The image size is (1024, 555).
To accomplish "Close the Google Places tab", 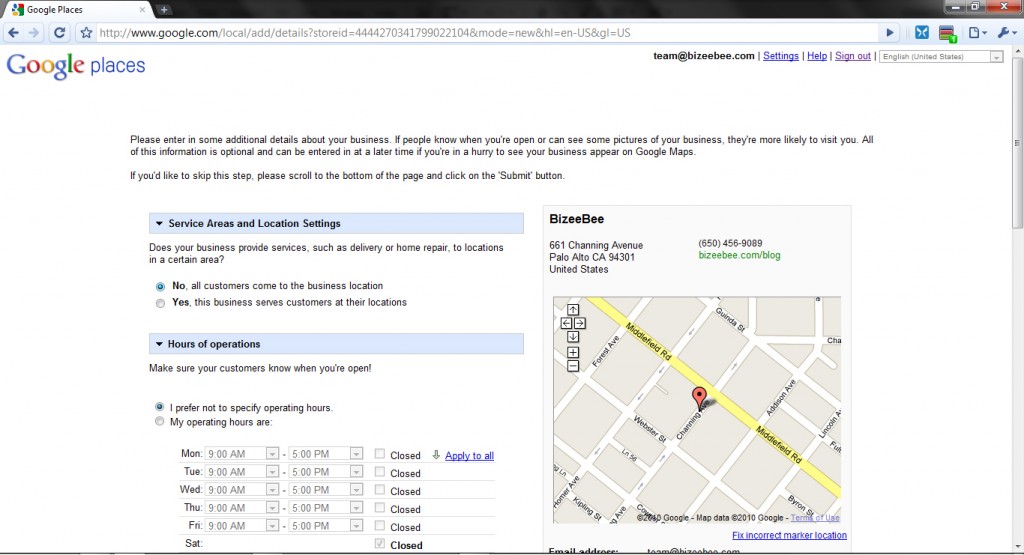I will [x=142, y=10].
